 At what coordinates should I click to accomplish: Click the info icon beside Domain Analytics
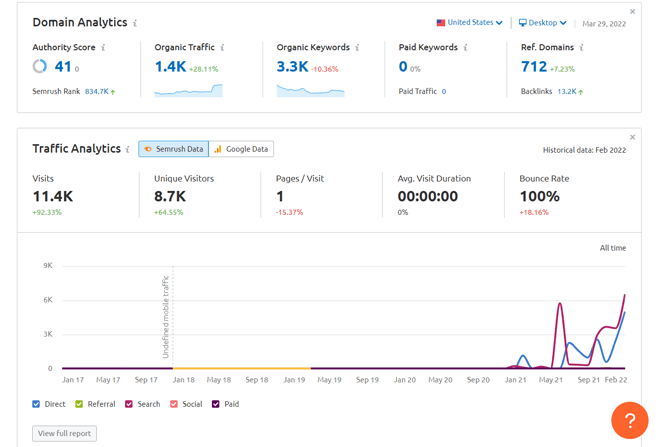point(136,23)
